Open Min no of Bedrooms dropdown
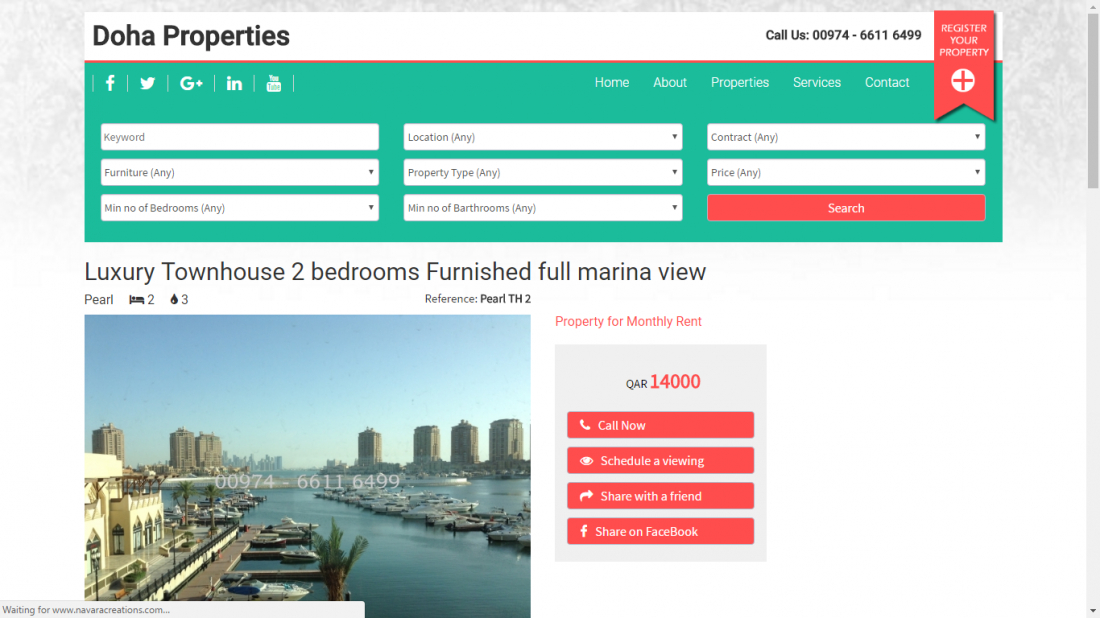This screenshot has height=618, width=1100. pyautogui.click(x=240, y=208)
